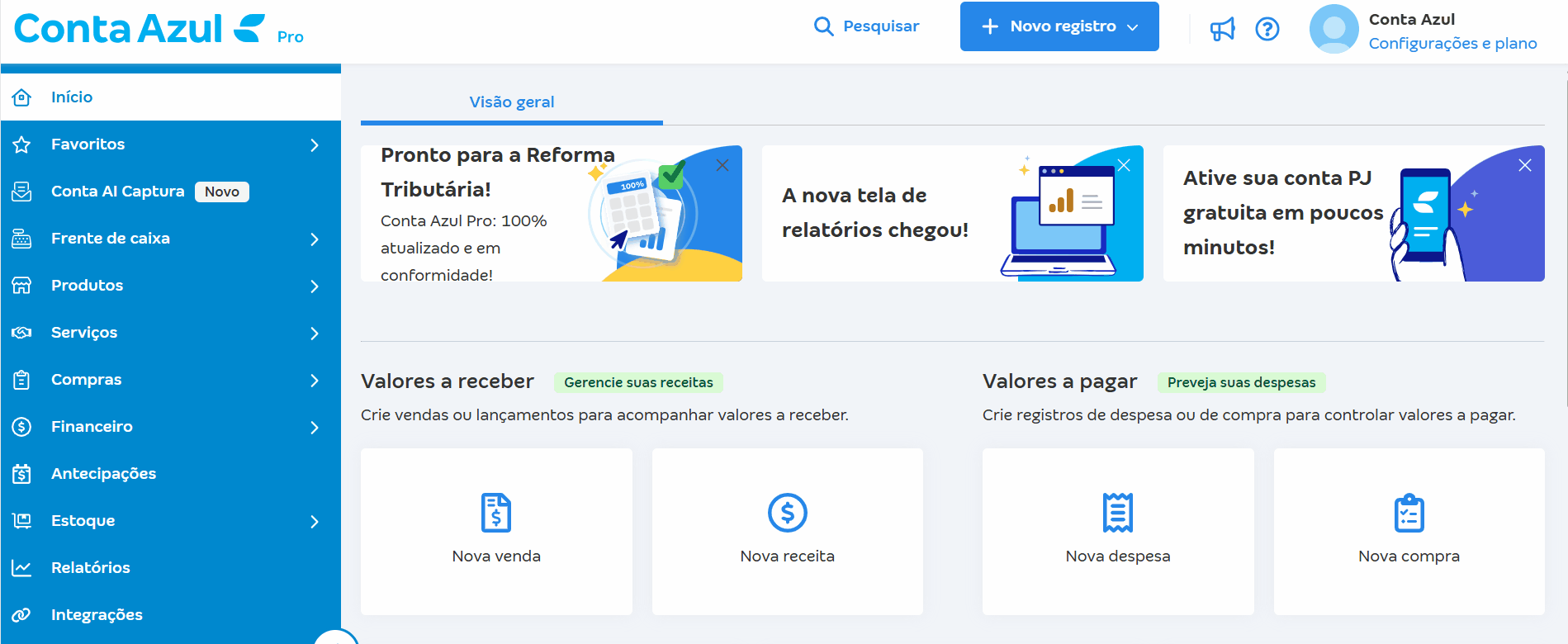The height and width of the screenshot is (644, 1568).
Task: Click the Favoritos star icon
Action: click(21, 144)
